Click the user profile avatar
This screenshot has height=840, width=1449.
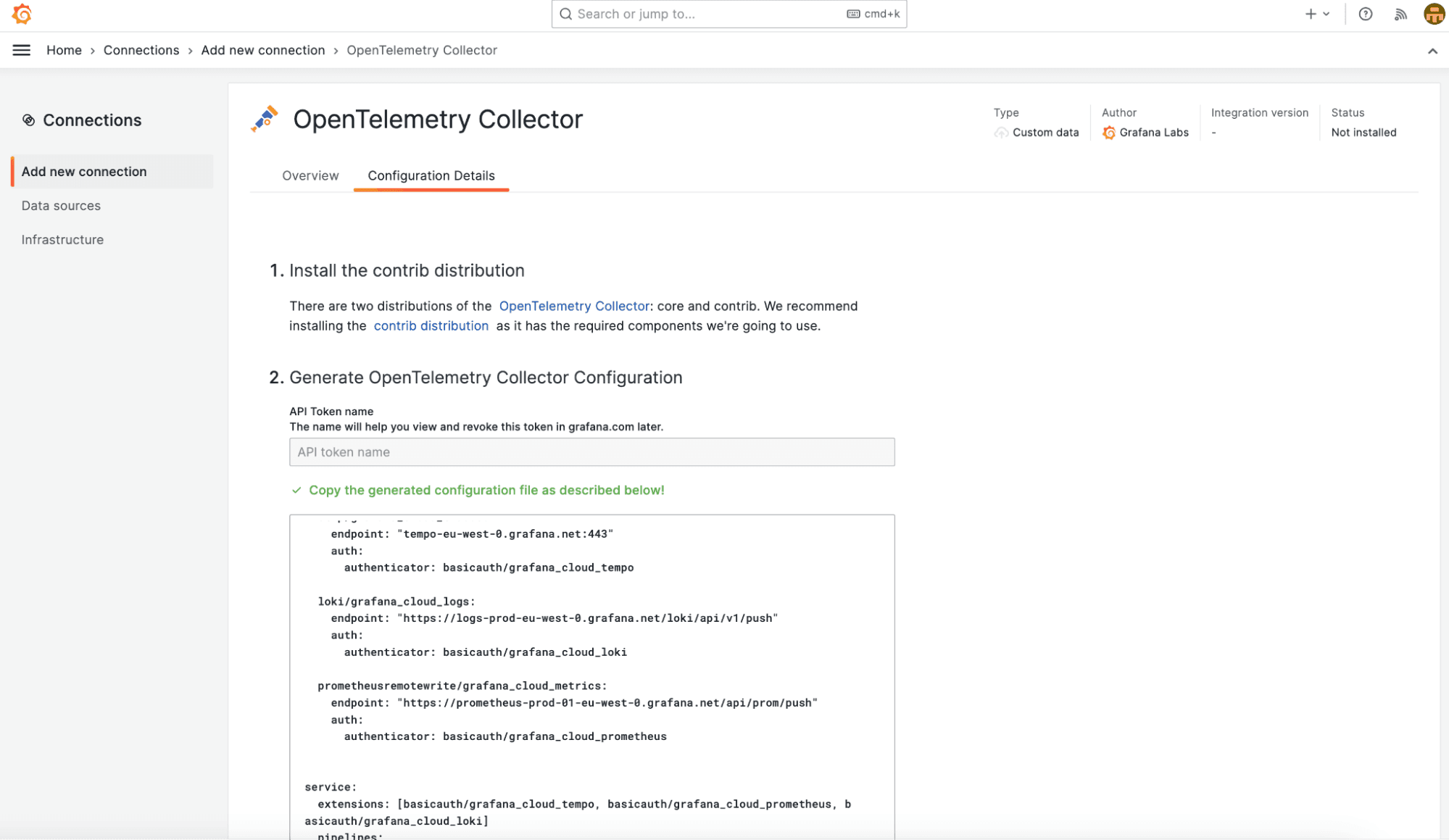pos(1433,14)
